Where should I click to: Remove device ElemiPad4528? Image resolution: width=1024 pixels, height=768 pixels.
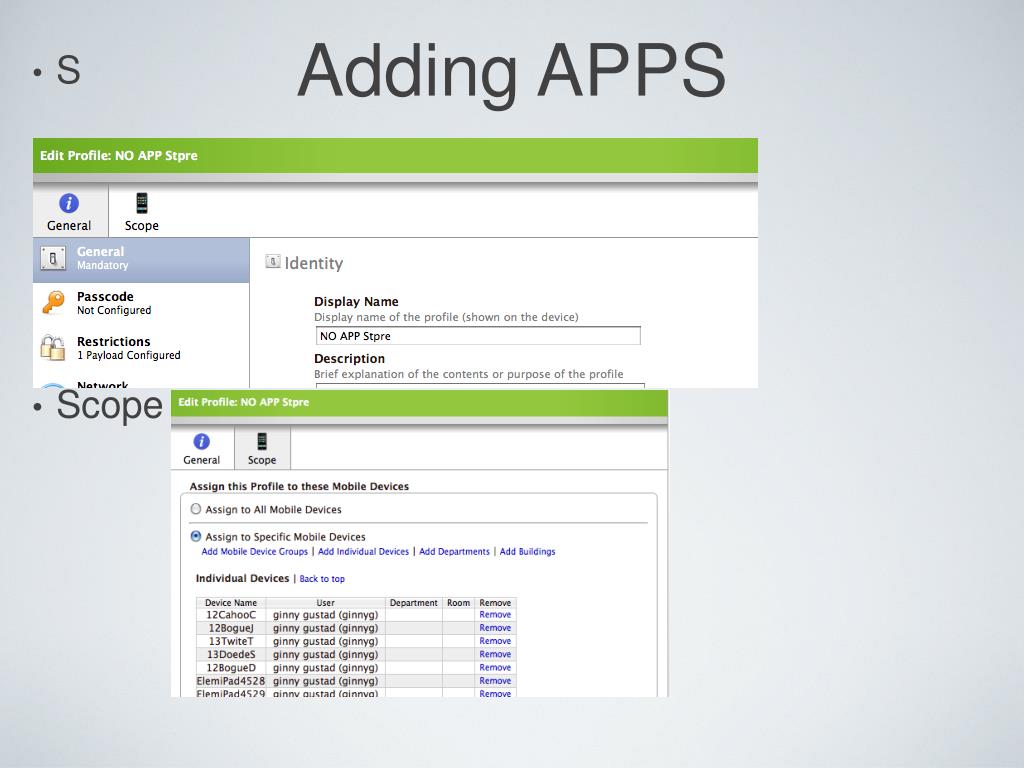click(495, 680)
